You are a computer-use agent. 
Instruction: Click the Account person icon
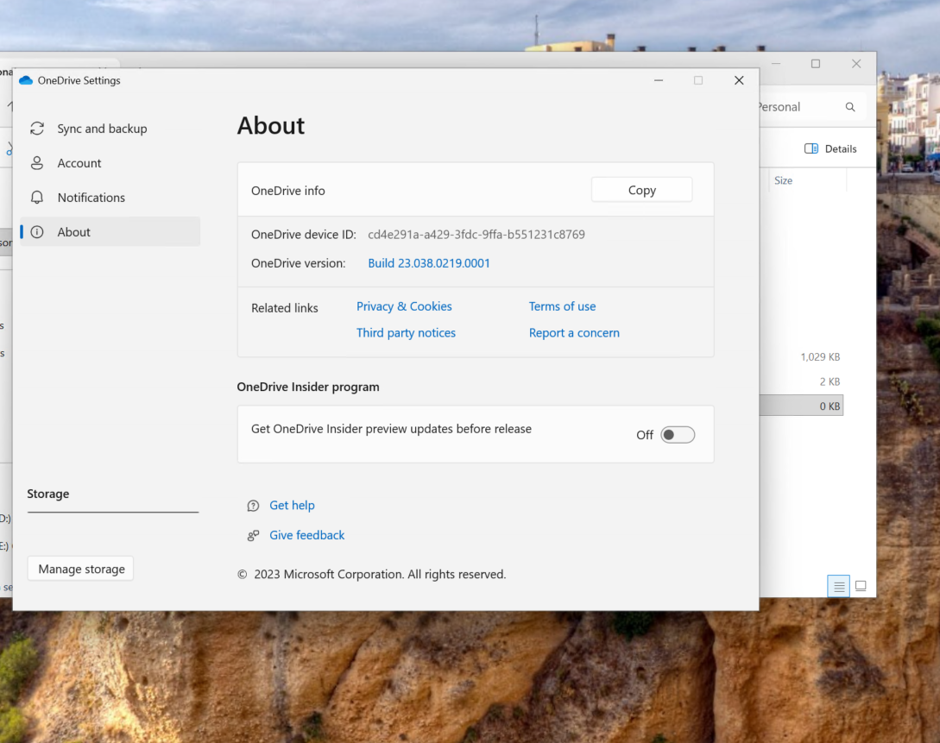[x=37, y=163]
